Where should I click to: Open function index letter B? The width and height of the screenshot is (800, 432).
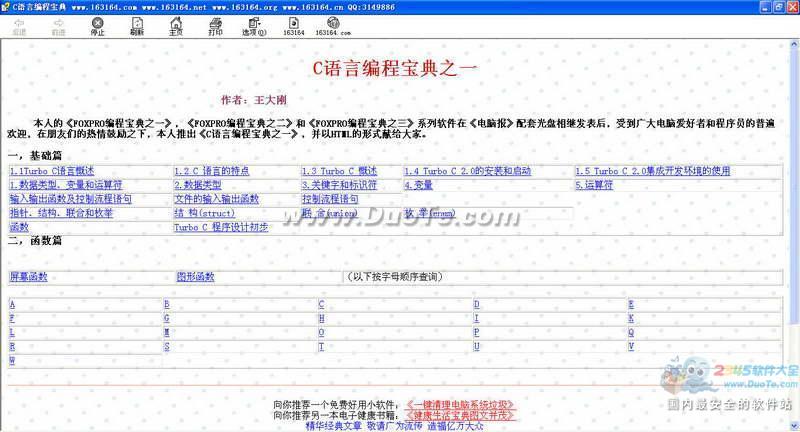click(x=167, y=304)
